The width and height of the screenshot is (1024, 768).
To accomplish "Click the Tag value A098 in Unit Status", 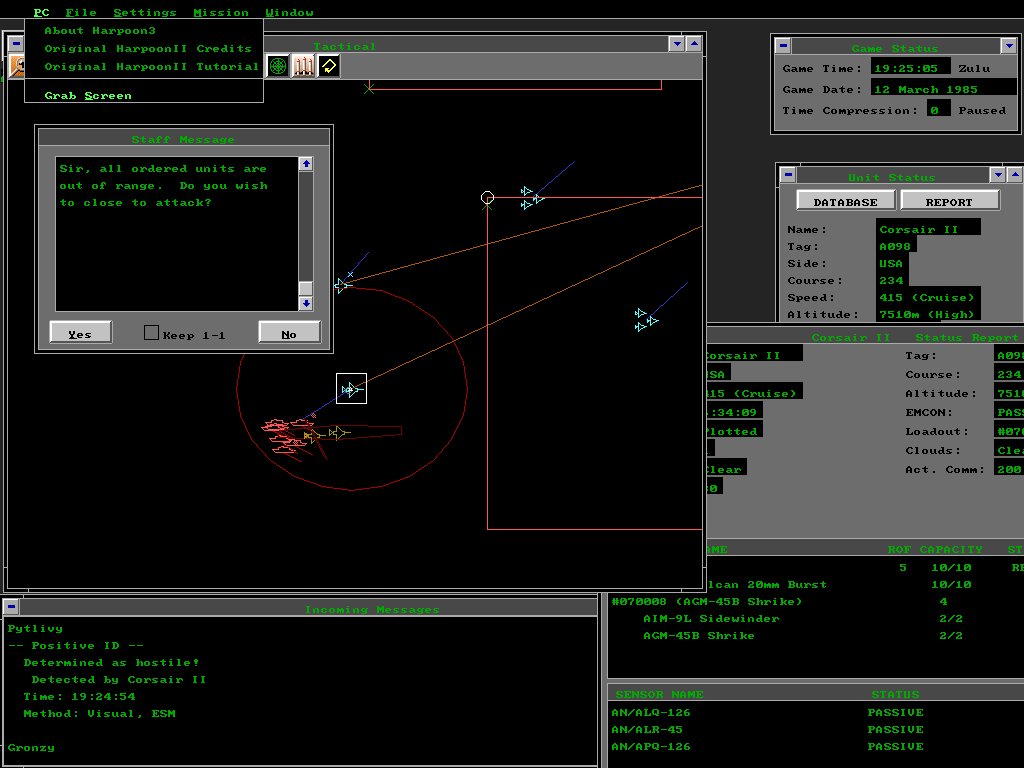I will tap(896, 246).
